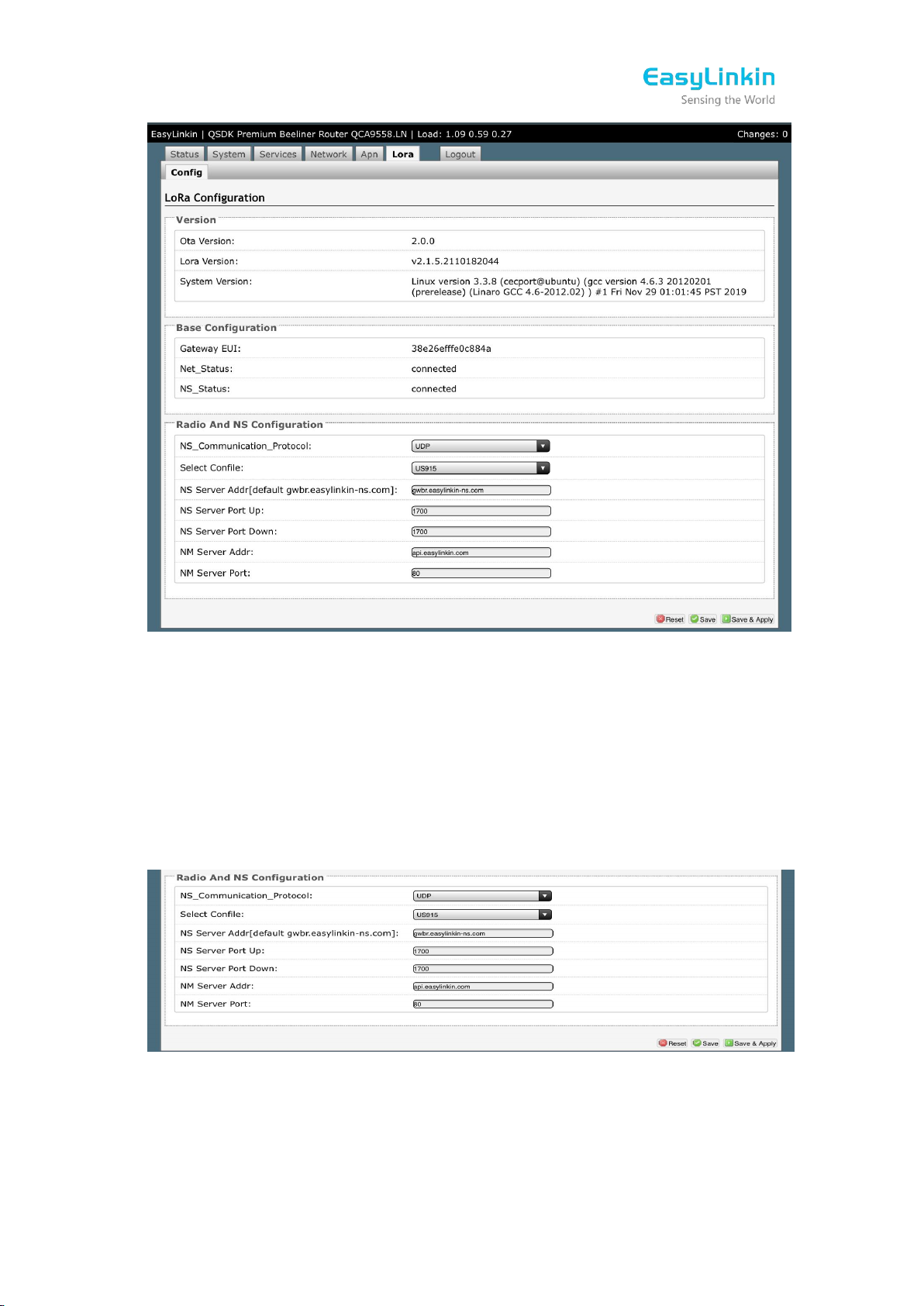Click the System Version Linux version text
The image size is (924, 1306).
579,287
